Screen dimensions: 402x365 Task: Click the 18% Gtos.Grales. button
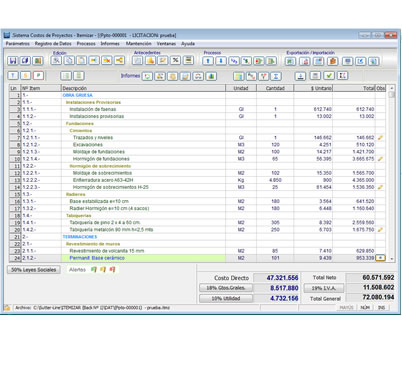coord(226,288)
